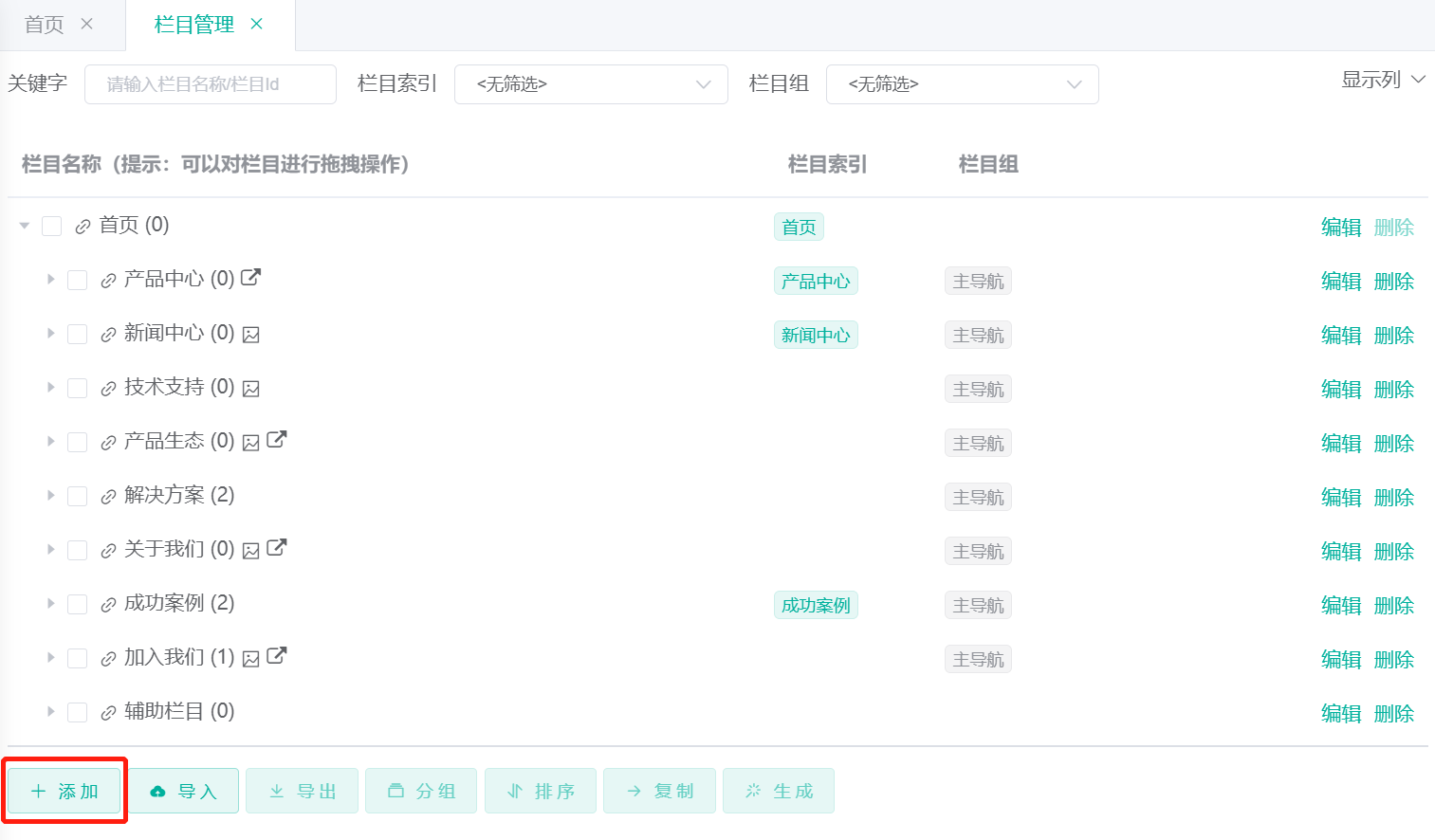Expand the 解决方案 node
1435x840 pixels.
pos(53,495)
